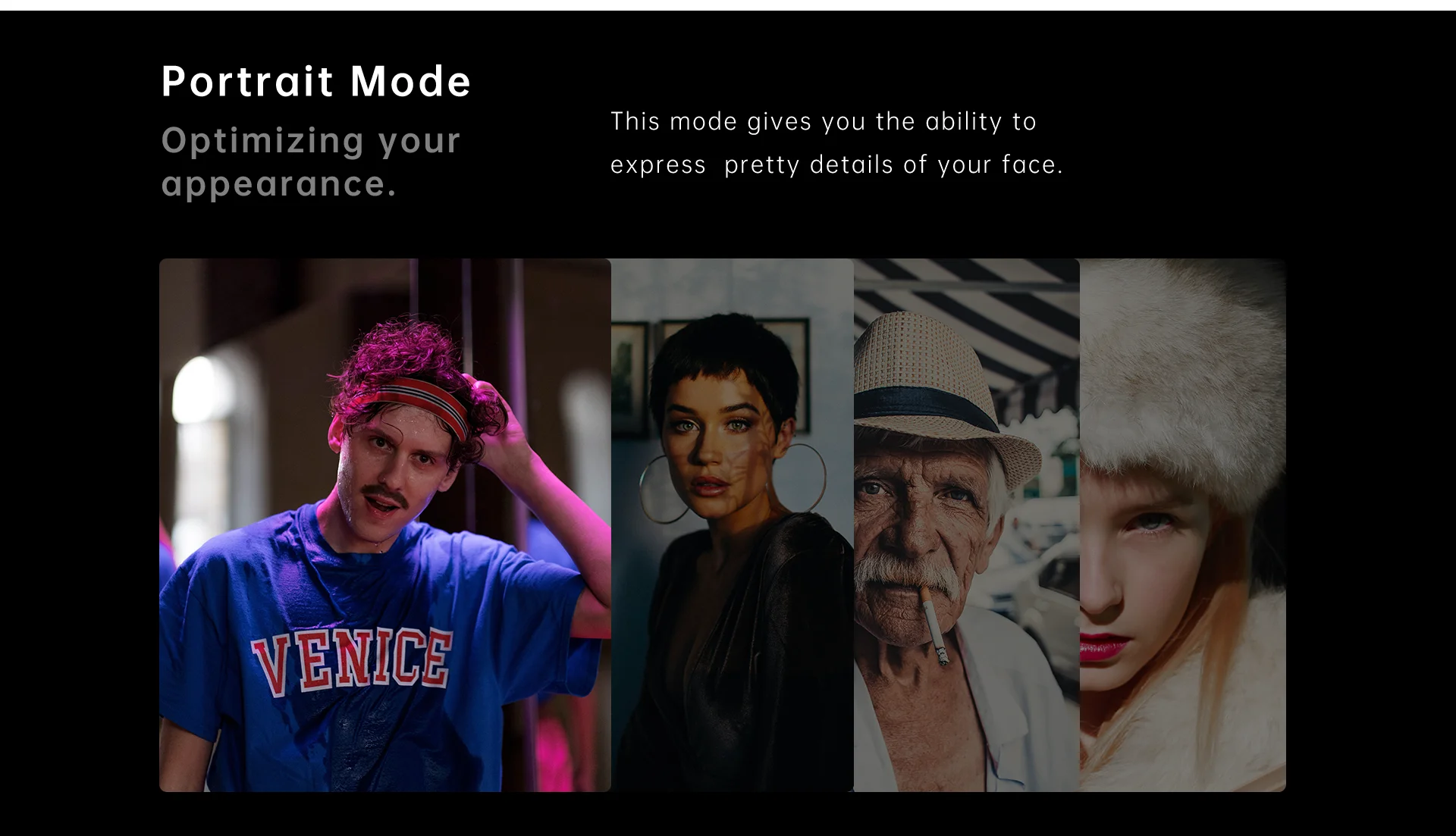Select the portrait with large hoop earrings

(x=733, y=525)
